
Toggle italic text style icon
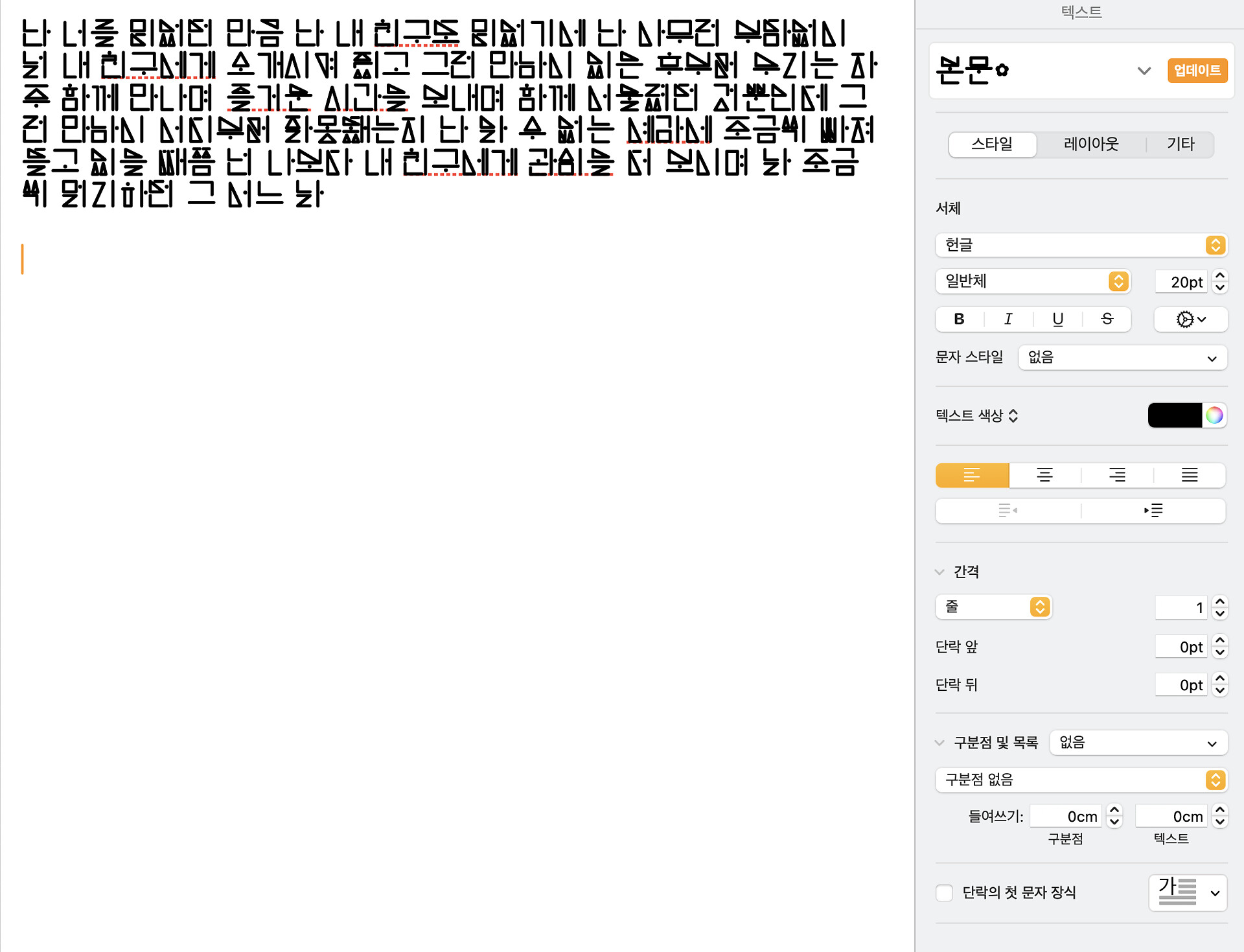[x=1008, y=319]
